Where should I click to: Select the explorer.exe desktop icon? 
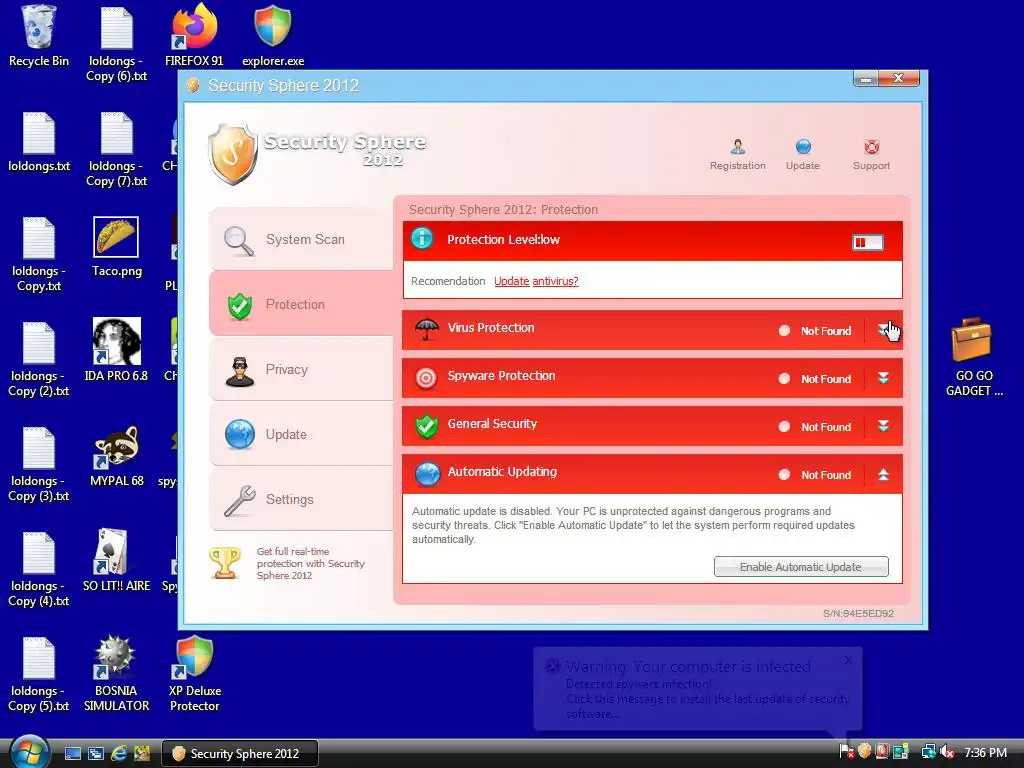[273, 36]
